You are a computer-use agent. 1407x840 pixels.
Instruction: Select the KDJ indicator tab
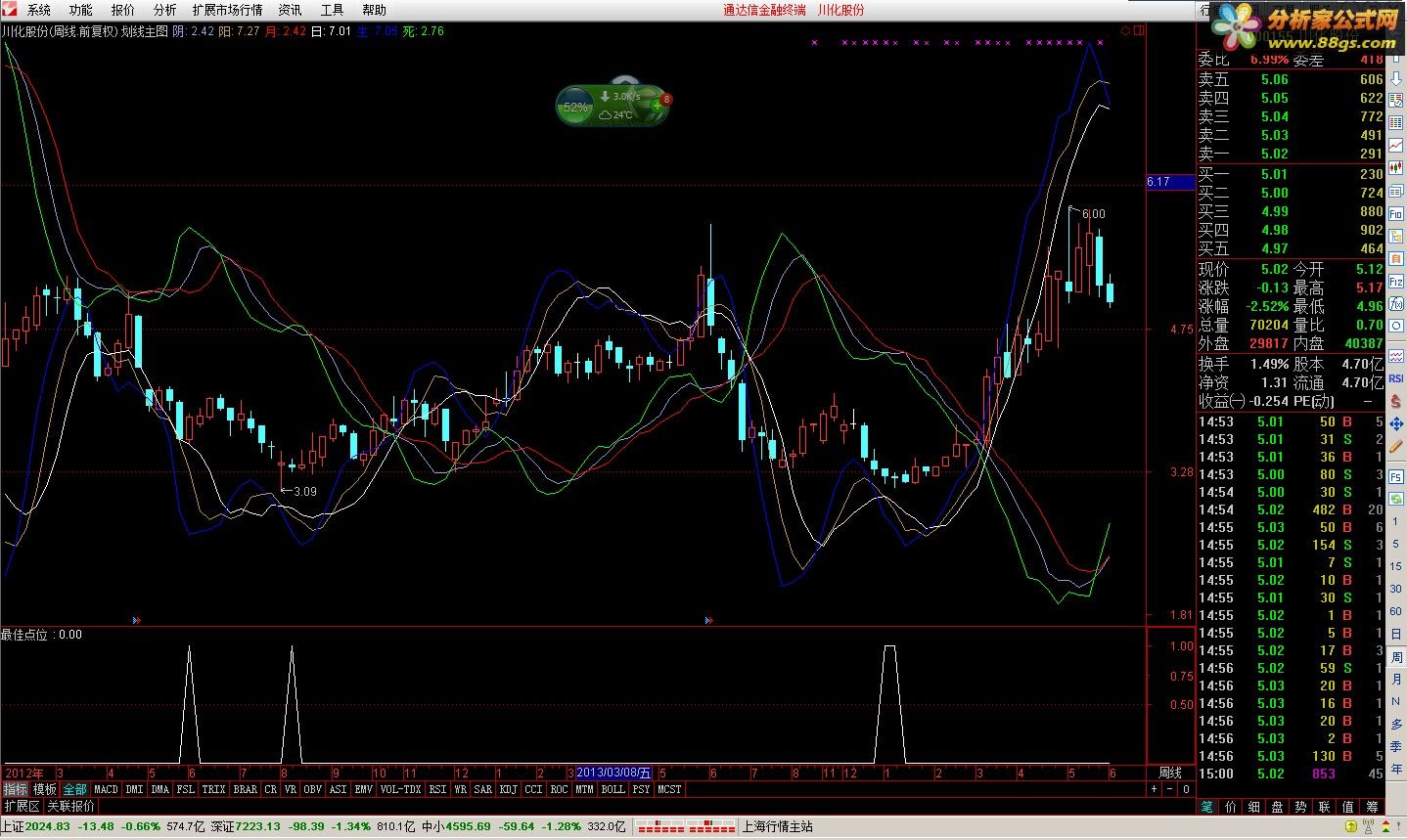pos(508,789)
